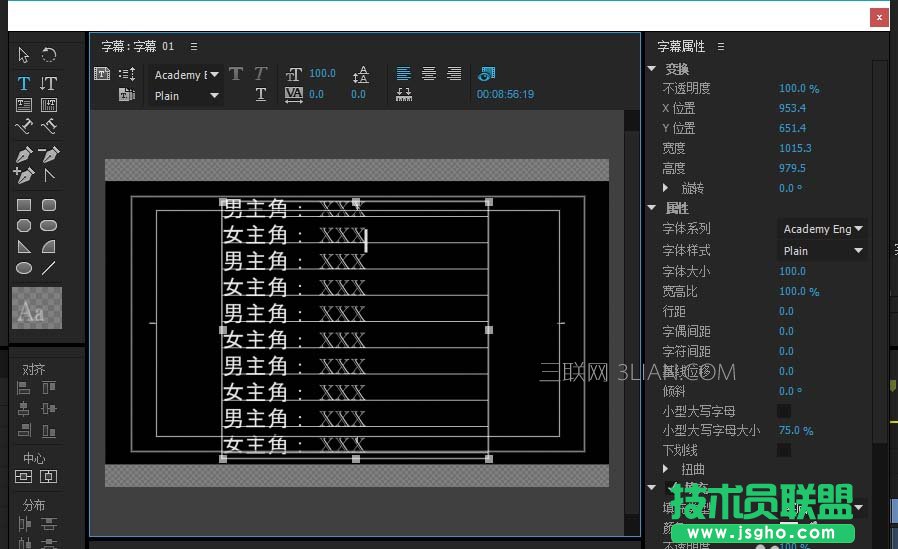The image size is (898, 549).
Task: Click the Aa text style swatch
Action: pos(37,309)
